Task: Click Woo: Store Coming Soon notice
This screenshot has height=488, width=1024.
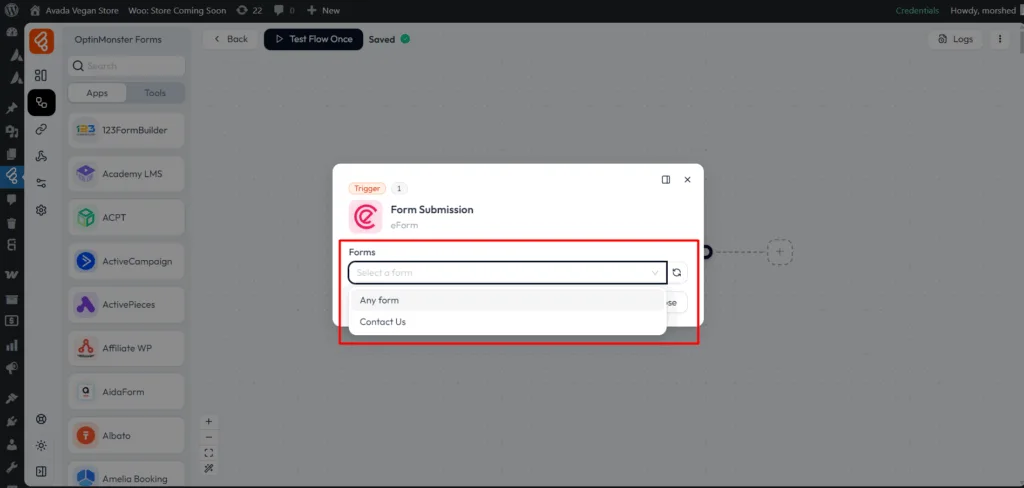Action: [x=177, y=10]
